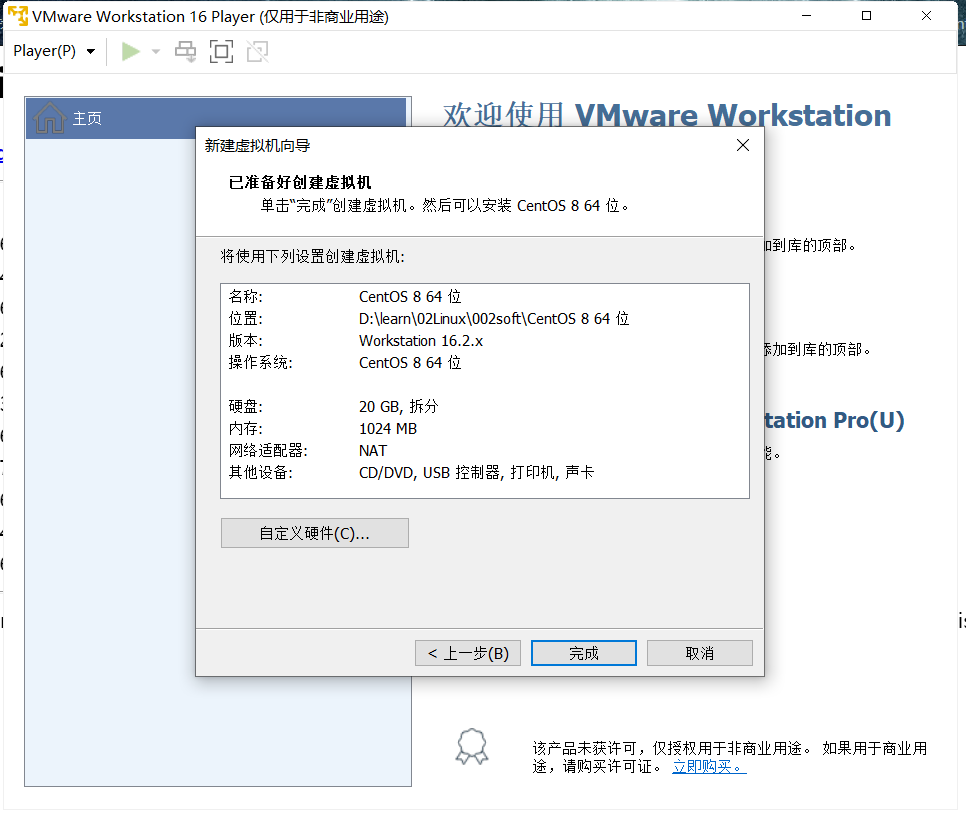Click the license ribbon badge icon
This screenshot has height=824, width=966.
(472, 746)
